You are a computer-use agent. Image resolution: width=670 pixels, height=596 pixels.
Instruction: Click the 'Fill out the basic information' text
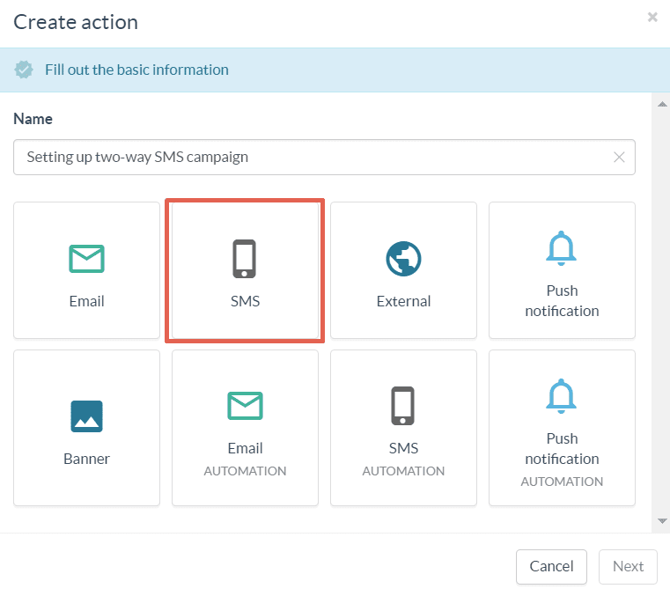coord(137,70)
